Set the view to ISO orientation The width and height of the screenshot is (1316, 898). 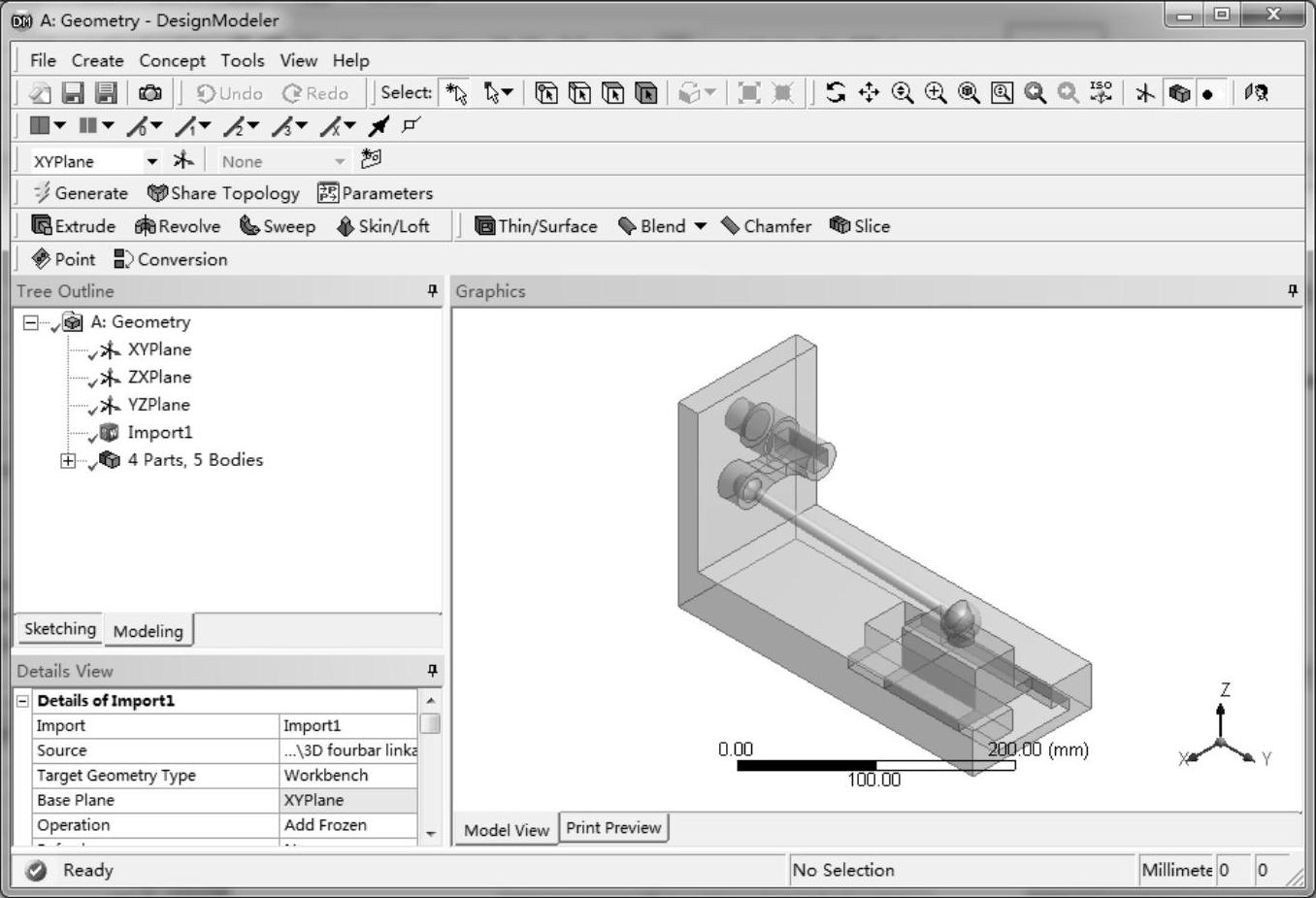(1101, 92)
